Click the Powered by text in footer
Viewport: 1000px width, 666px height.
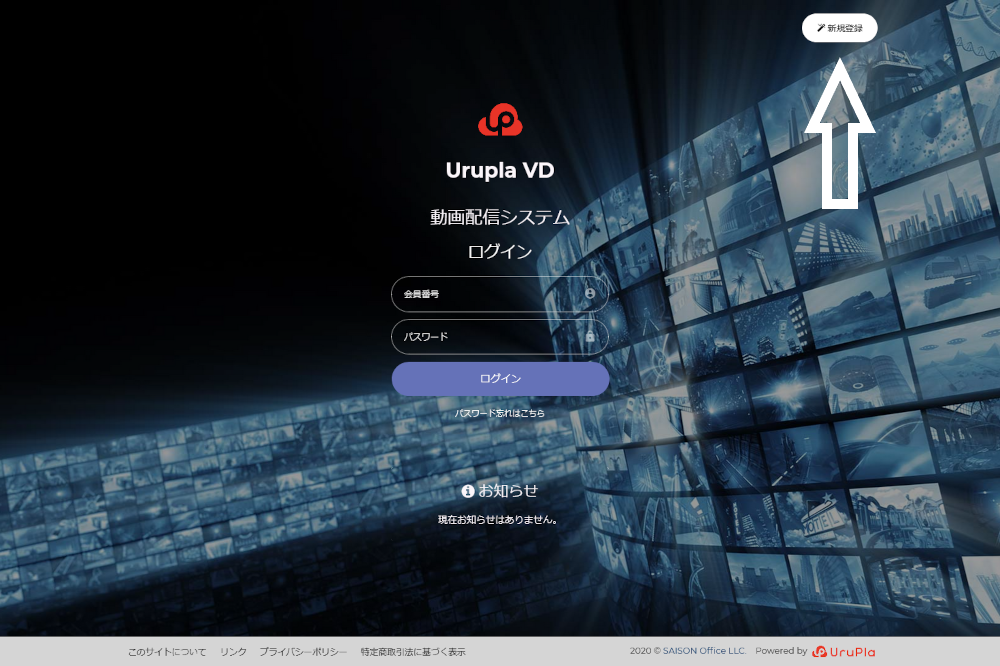point(781,651)
